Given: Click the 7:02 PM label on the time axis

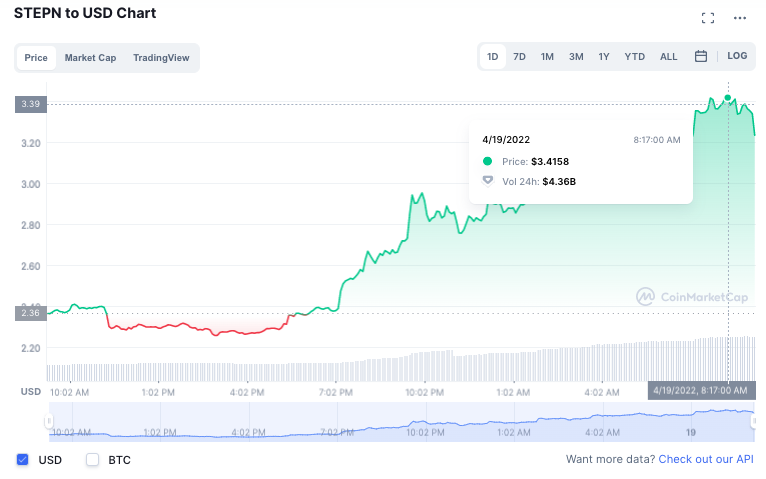Looking at the screenshot, I should coord(336,393).
